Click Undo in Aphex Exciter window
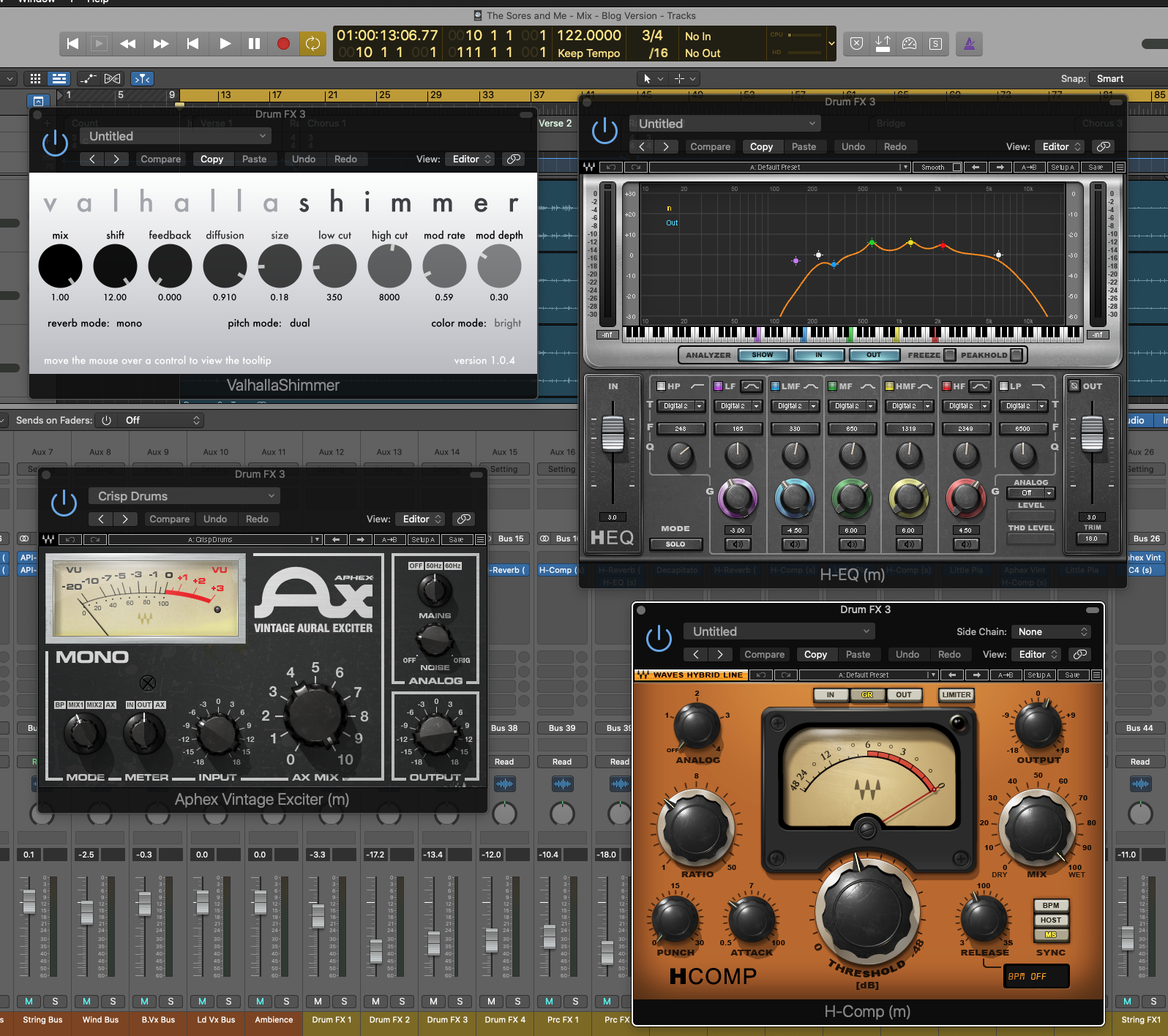1168x1036 pixels. pyautogui.click(x=215, y=519)
